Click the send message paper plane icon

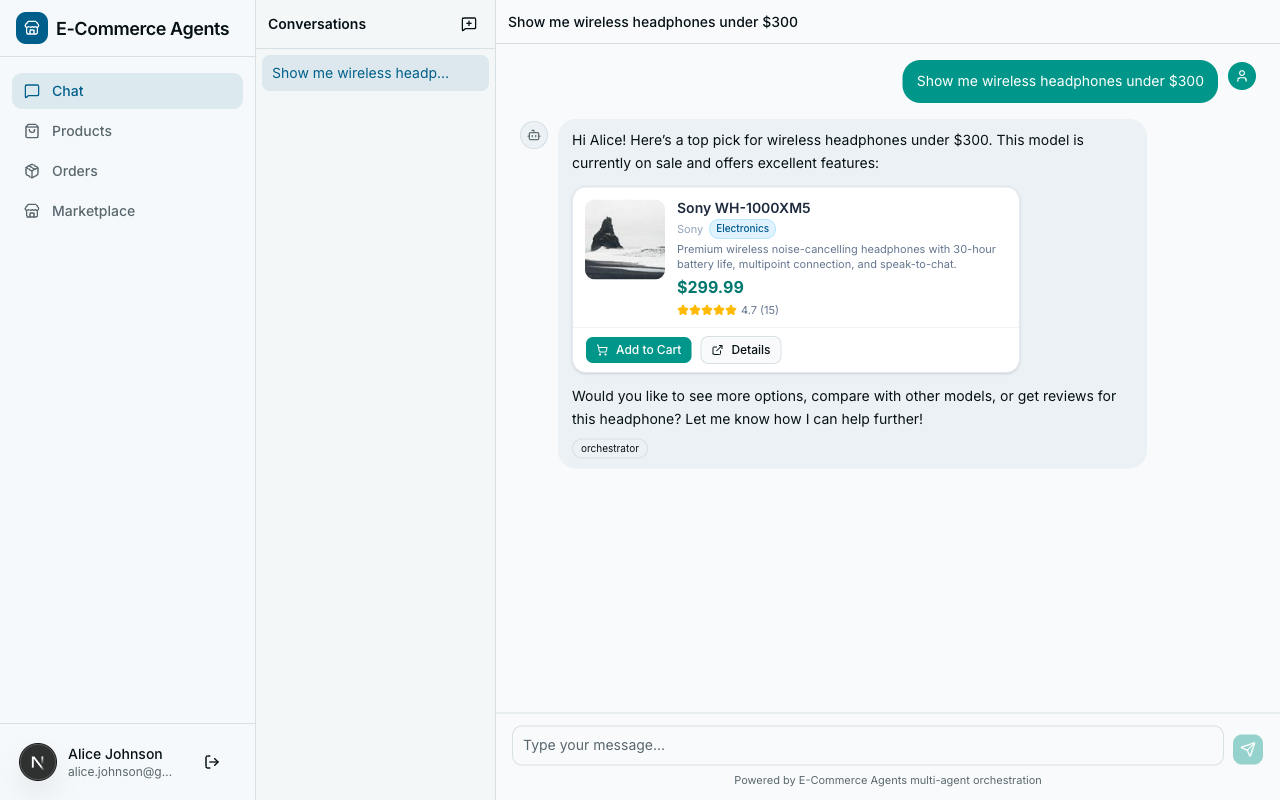1247,749
